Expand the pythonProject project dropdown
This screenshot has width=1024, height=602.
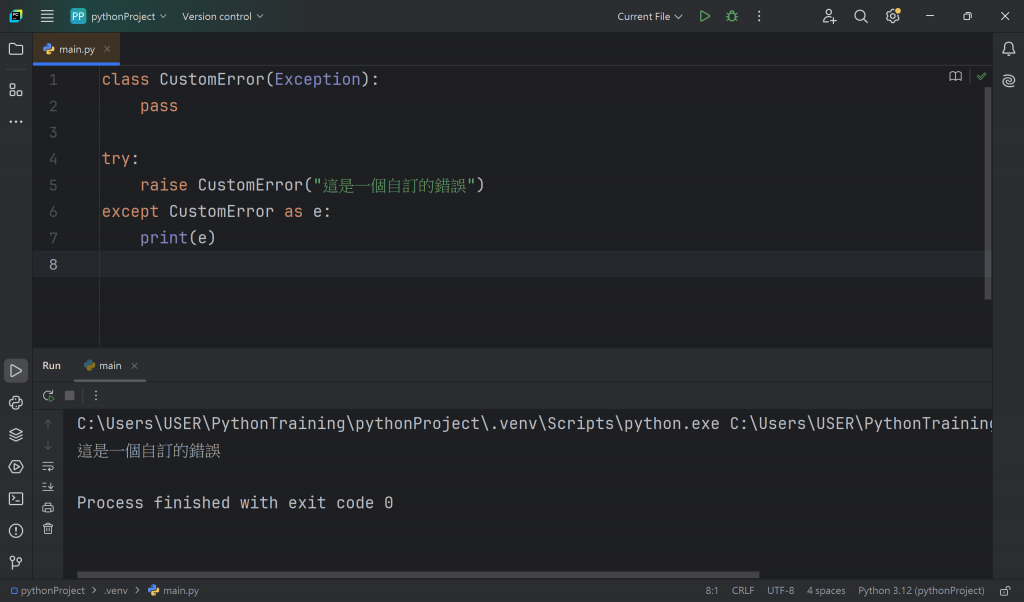click(x=118, y=16)
